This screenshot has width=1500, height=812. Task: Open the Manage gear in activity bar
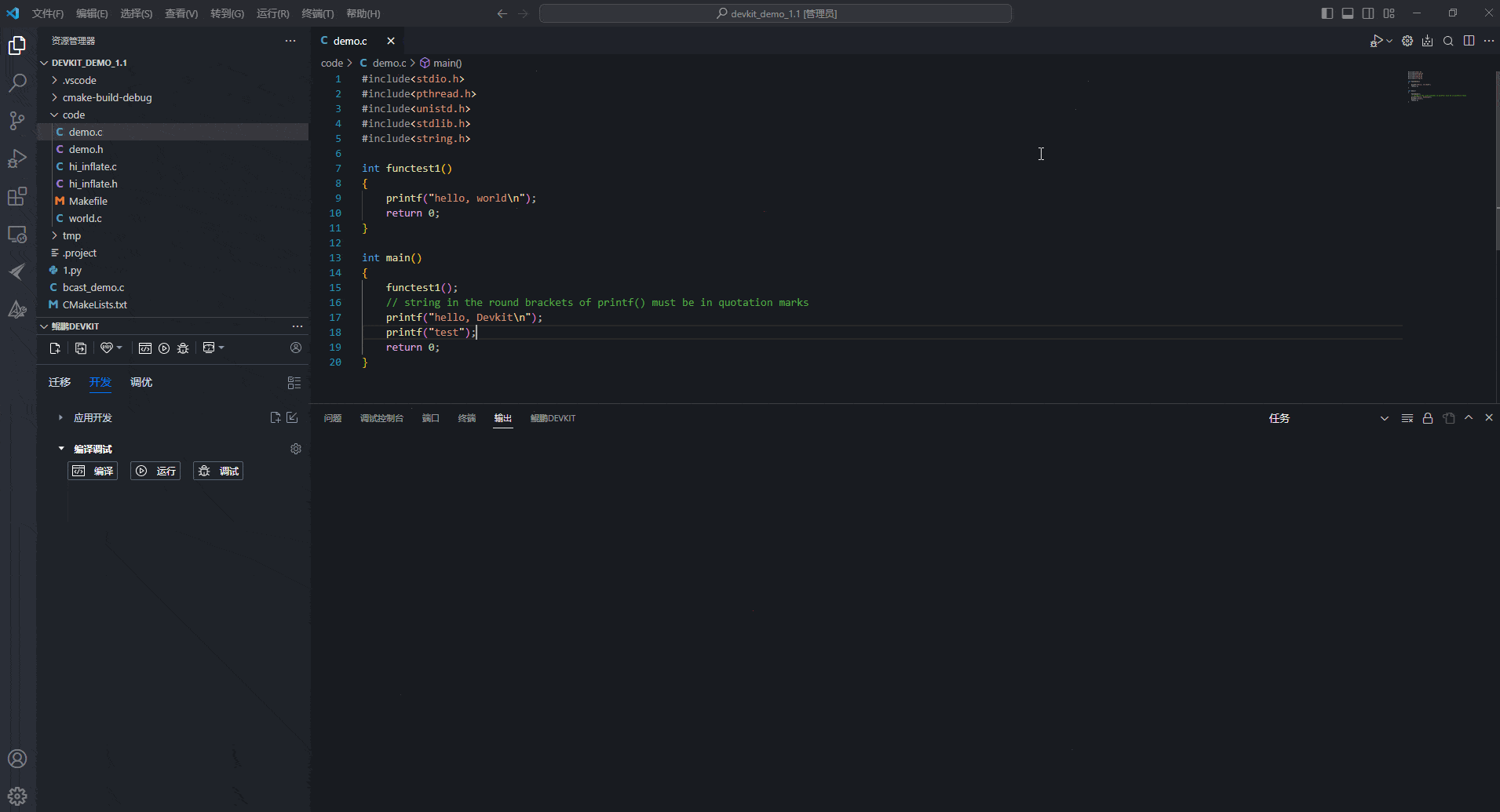click(x=17, y=796)
